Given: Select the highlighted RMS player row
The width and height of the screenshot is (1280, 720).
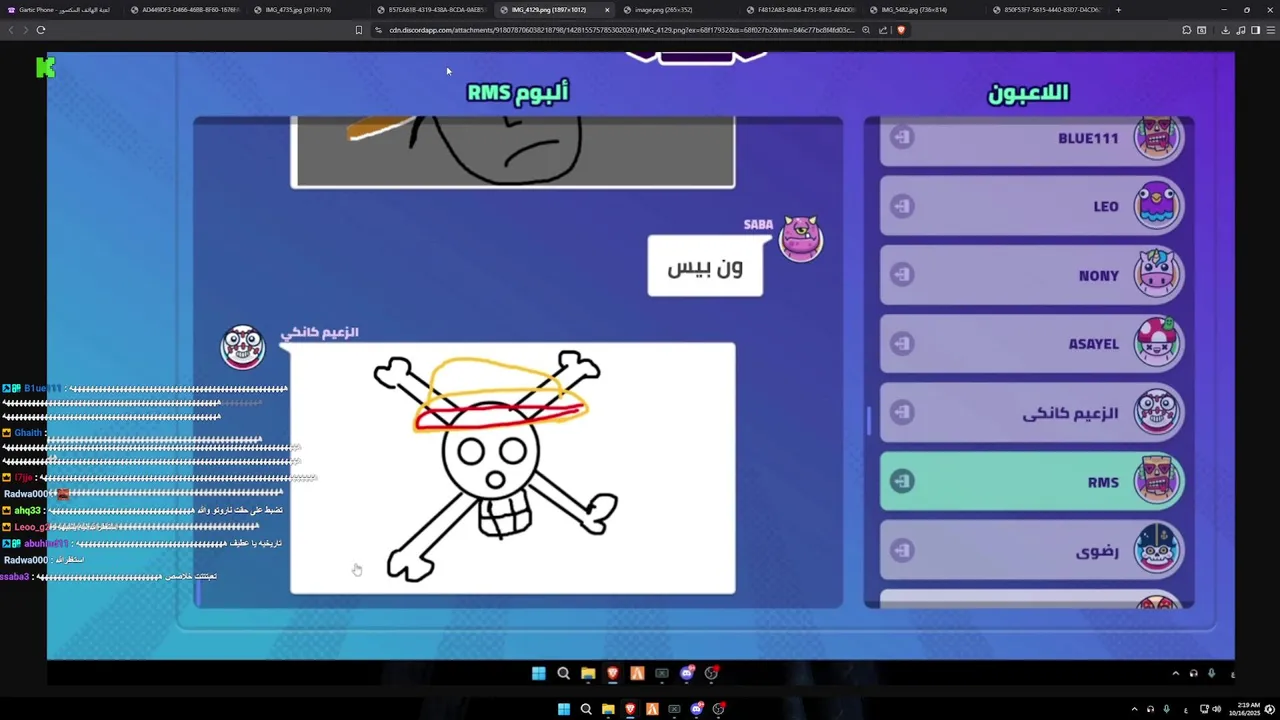Looking at the screenshot, I should pyautogui.click(x=1032, y=482).
